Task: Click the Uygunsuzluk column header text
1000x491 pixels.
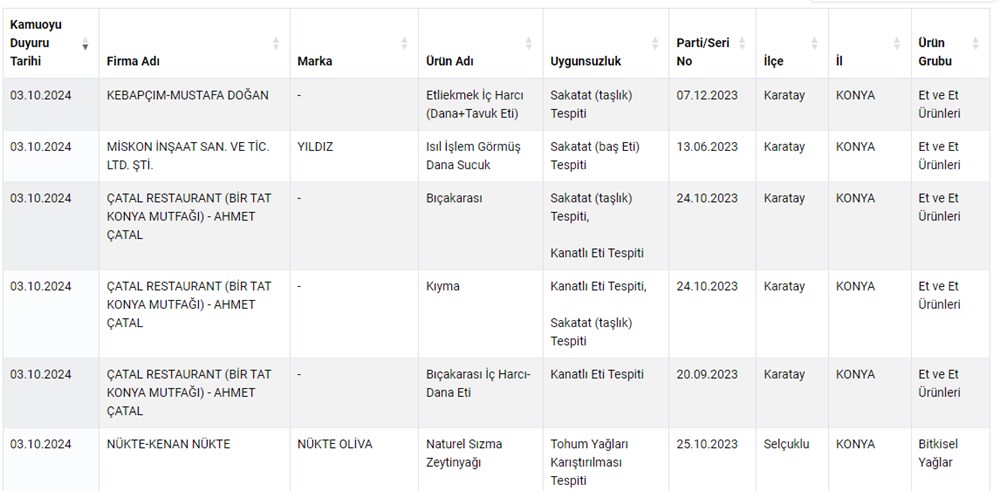Action: (x=585, y=61)
